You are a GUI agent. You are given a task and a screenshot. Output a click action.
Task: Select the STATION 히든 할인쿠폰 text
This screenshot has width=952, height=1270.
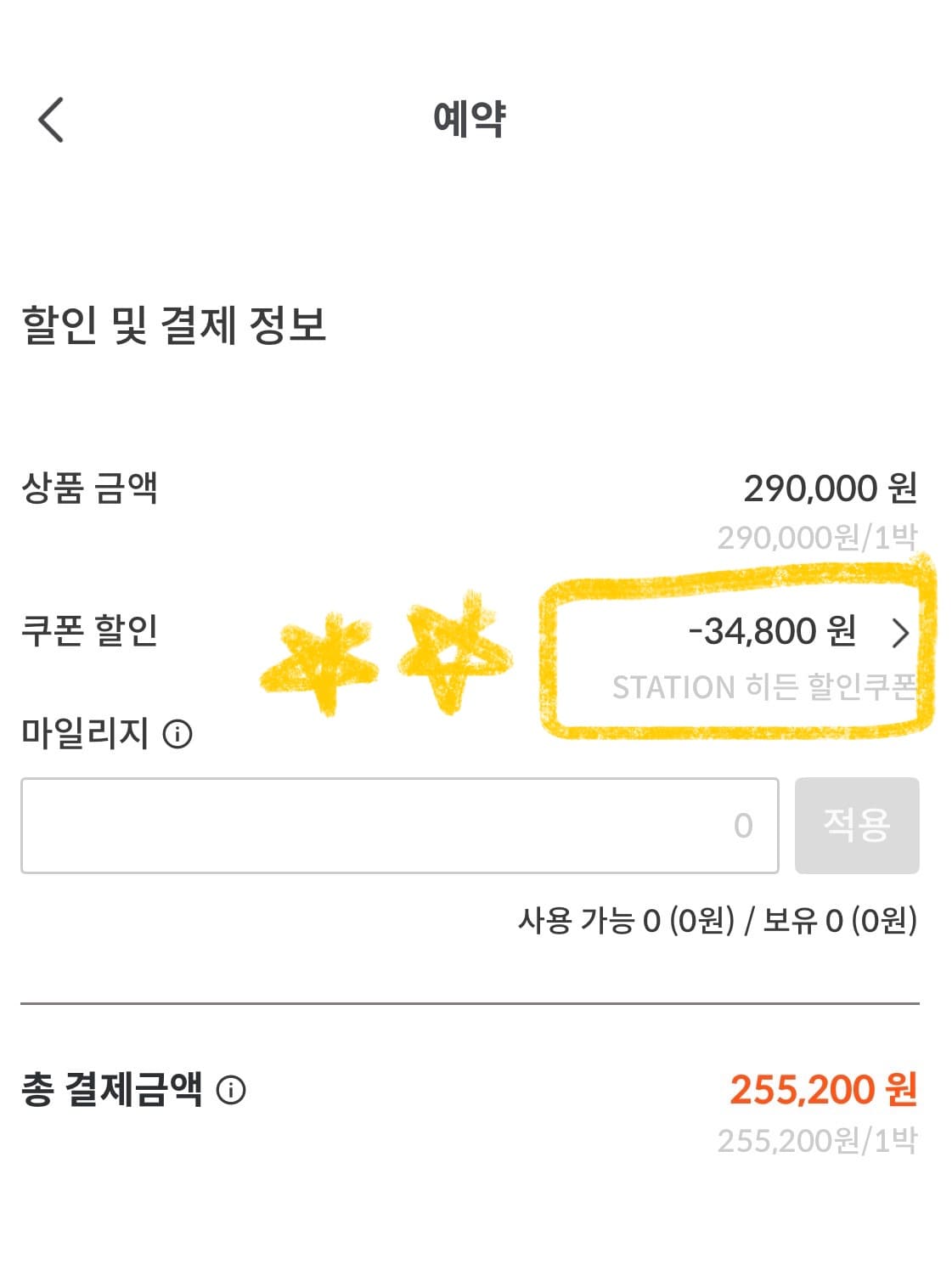tap(764, 686)
